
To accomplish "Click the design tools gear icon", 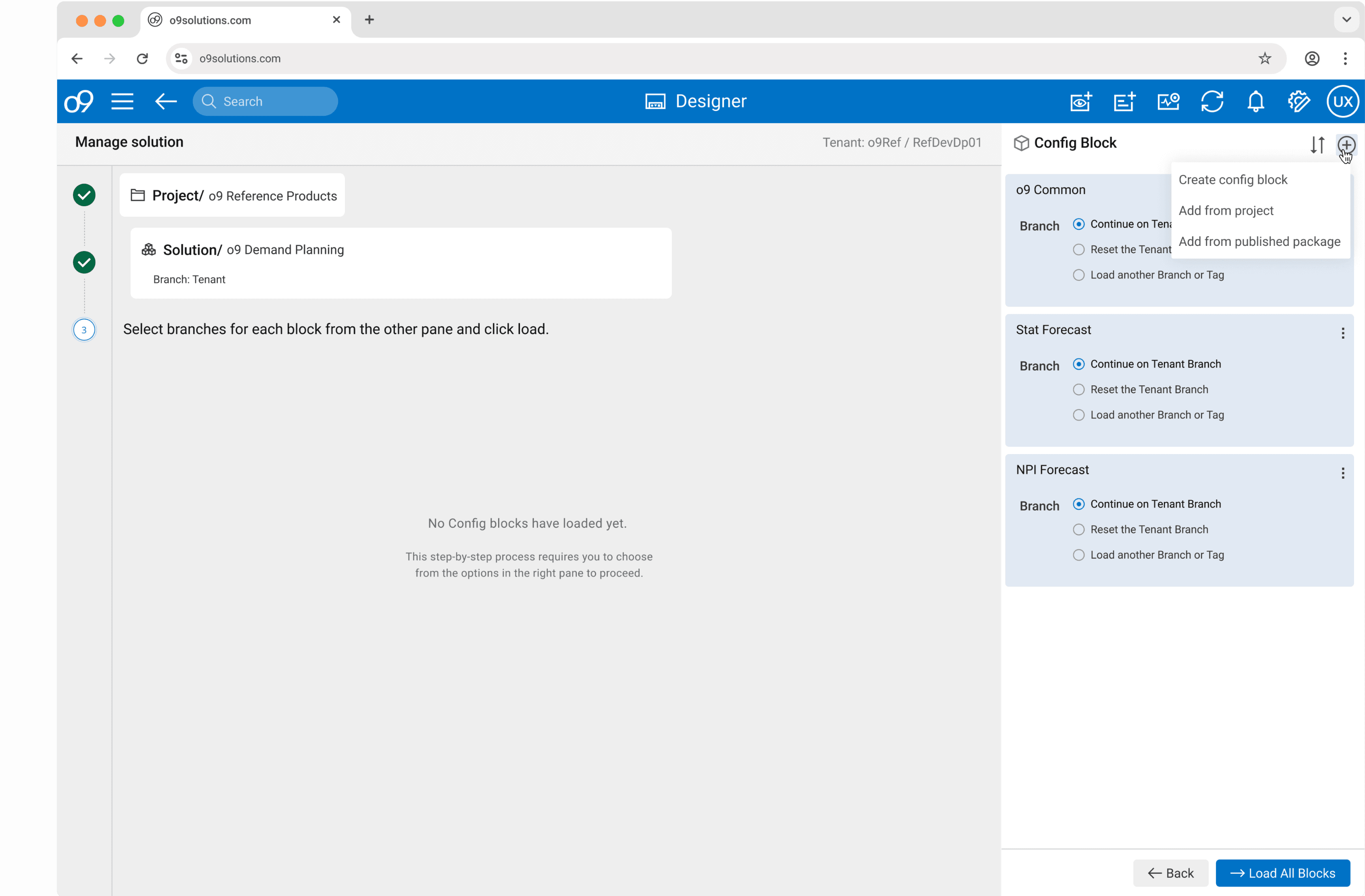I will [x=1299, y=101].
